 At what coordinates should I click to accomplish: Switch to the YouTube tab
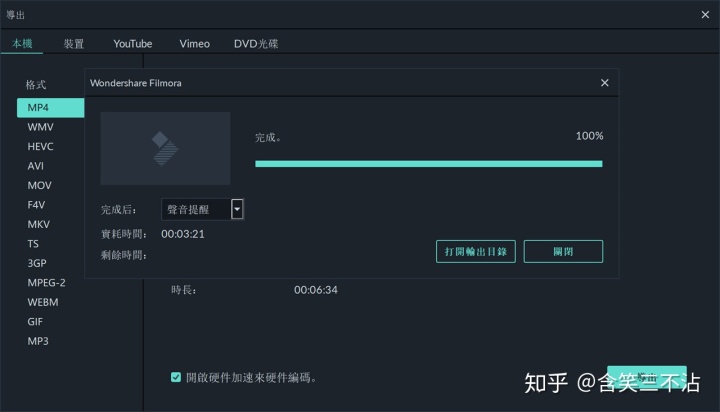[x=133, y=44]
